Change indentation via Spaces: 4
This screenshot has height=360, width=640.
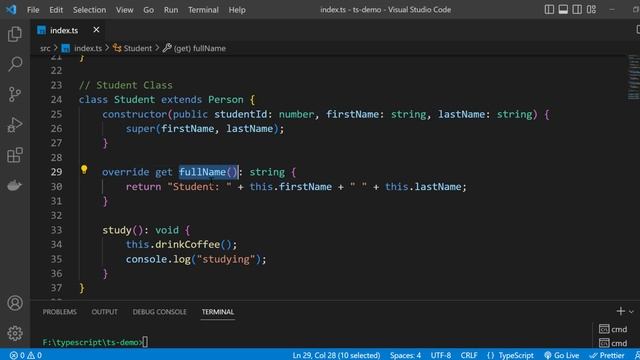405,355
